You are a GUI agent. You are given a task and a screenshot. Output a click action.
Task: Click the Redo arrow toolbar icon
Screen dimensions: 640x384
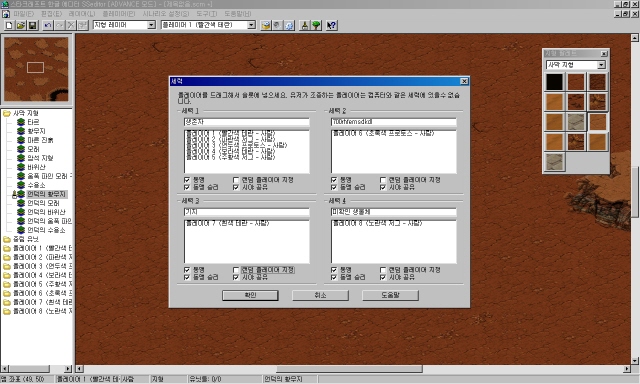point(60,25)
